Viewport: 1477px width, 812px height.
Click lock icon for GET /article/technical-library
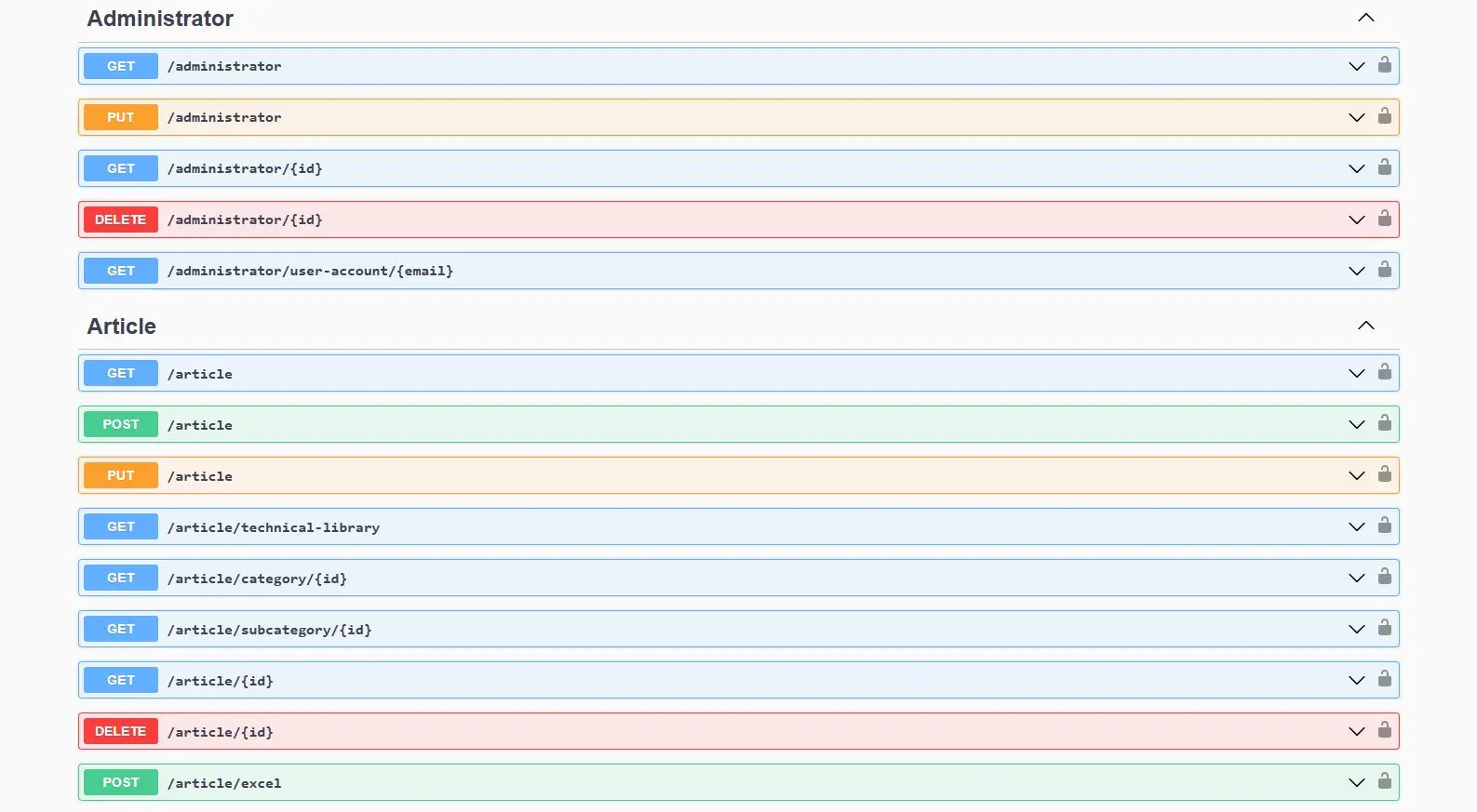click(x=1384, y=526)
